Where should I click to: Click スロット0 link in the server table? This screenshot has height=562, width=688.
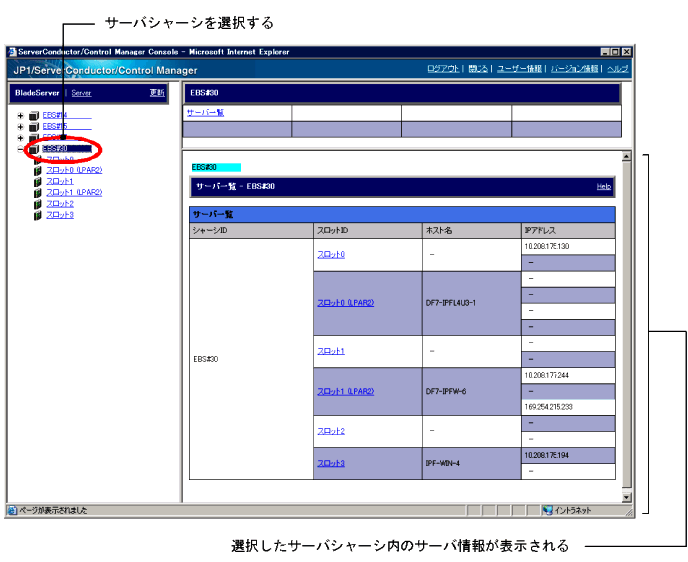coord(331,254)
